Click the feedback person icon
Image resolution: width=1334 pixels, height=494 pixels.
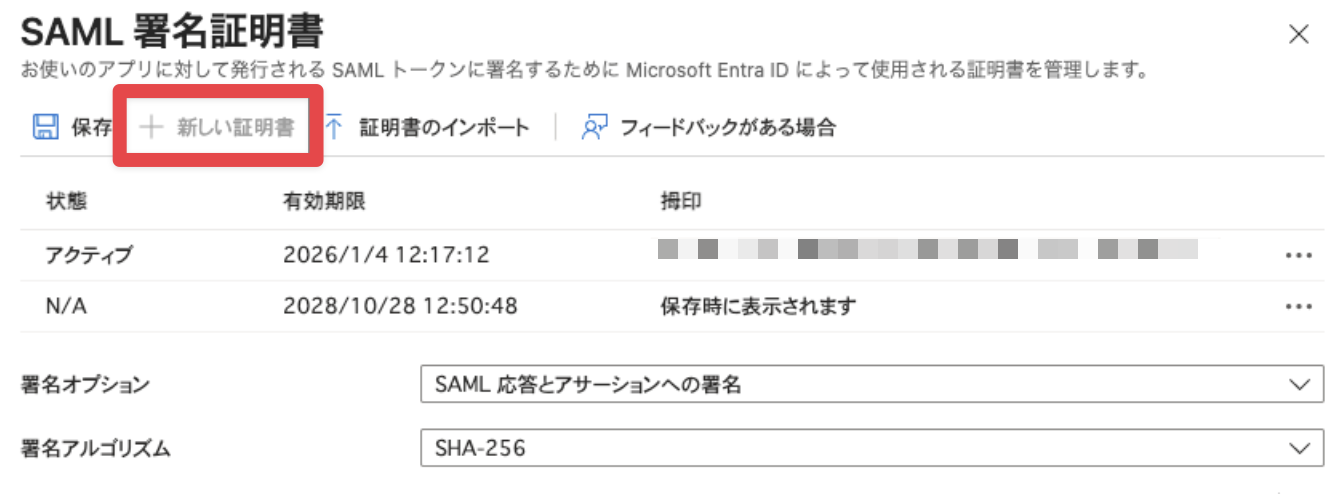(595, 127)
